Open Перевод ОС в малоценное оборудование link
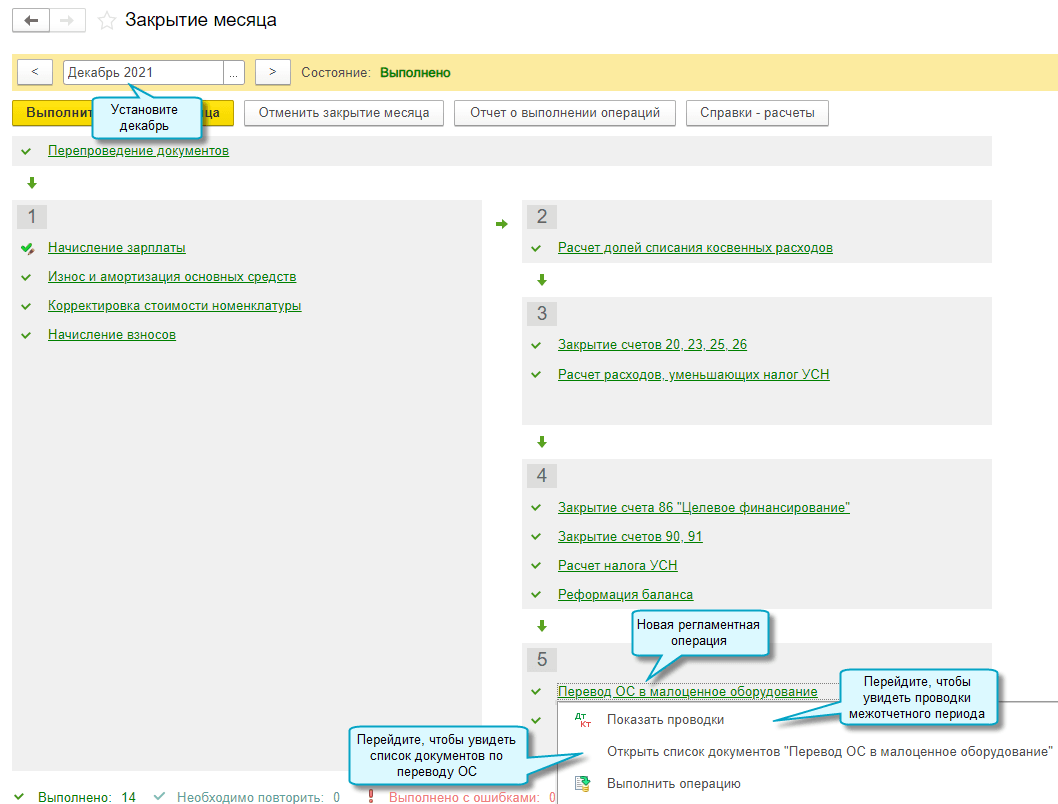The width and height of the screenshot is (1058, 804). click(x=687, y=692)
